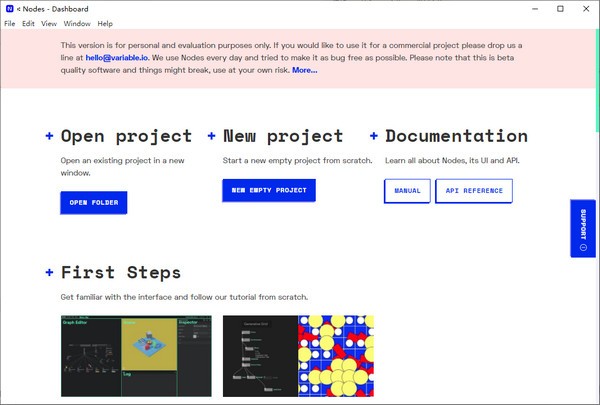Click the plus icon beside First Steps
This screenshot has width=600, height=405.
[x=49, y=272]
